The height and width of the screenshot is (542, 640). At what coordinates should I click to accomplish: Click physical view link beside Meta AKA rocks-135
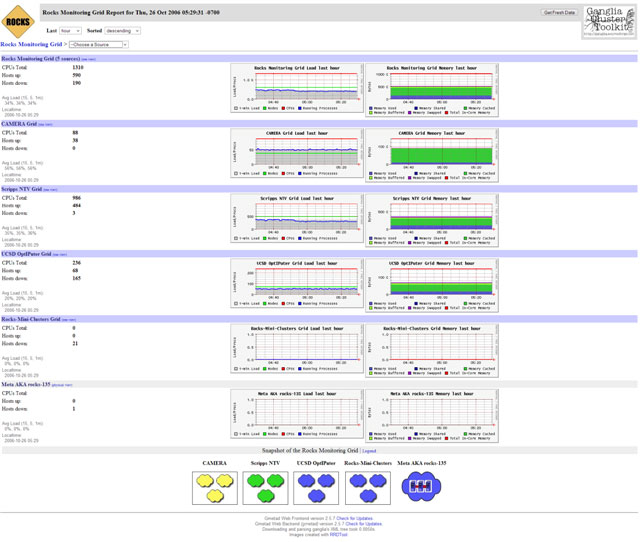pos(62,385)
